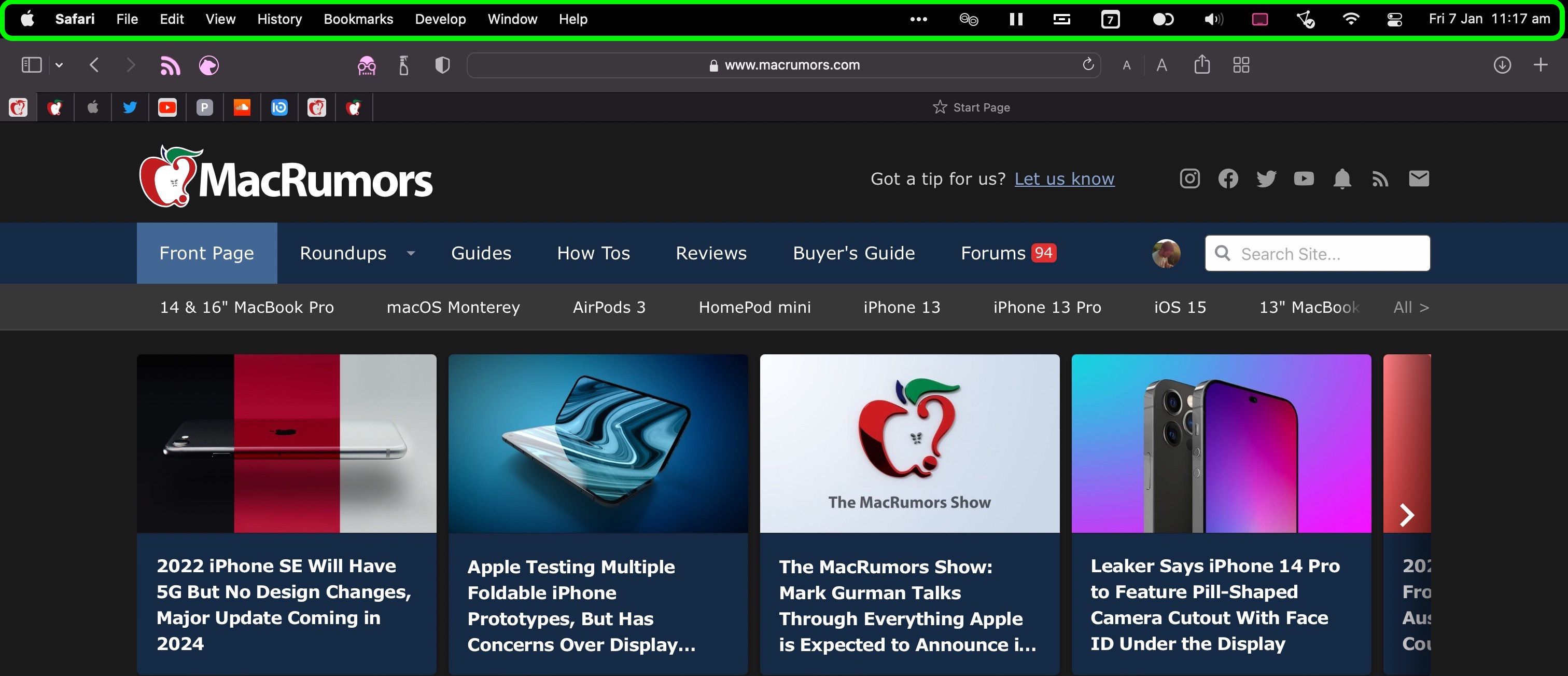Screen dimensions: 1568x676
Task: Toggle dark/light mode in menu bar
Action: pos(1162,18)
